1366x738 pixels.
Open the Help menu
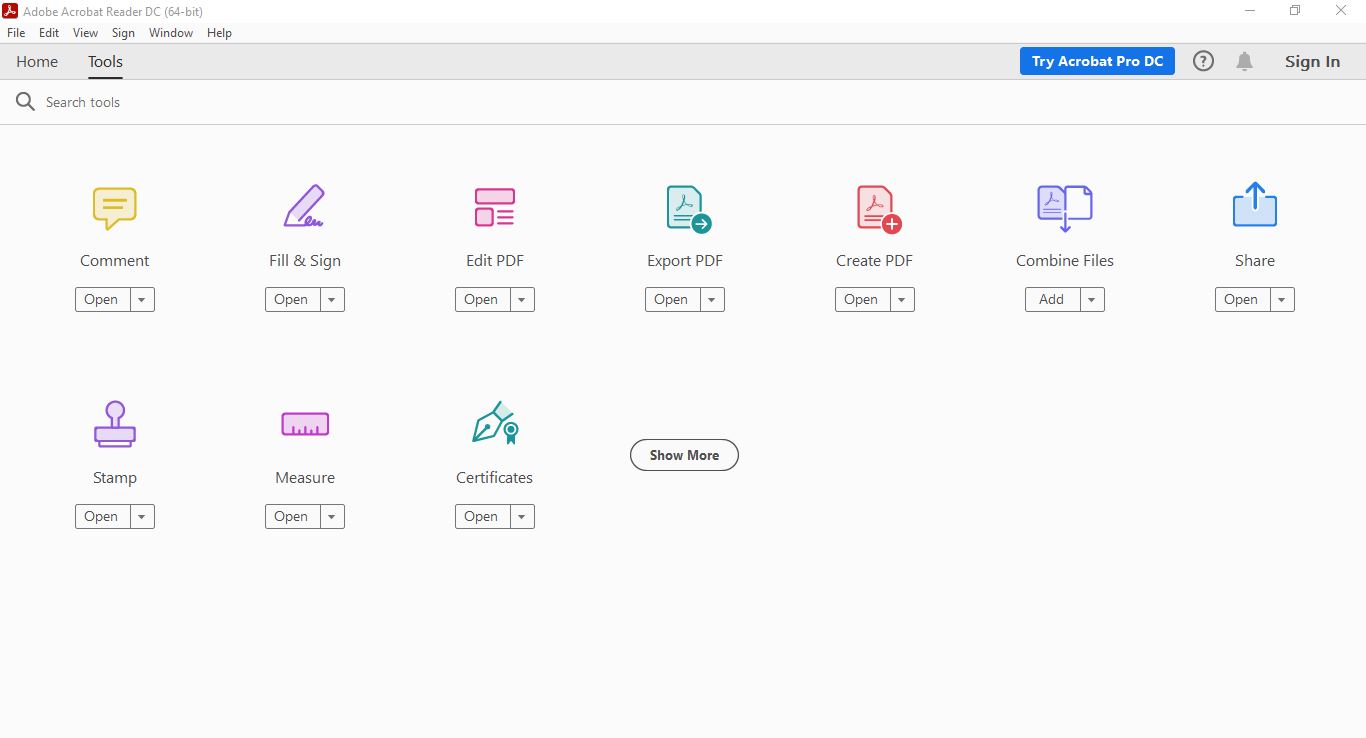click(219, 33)
